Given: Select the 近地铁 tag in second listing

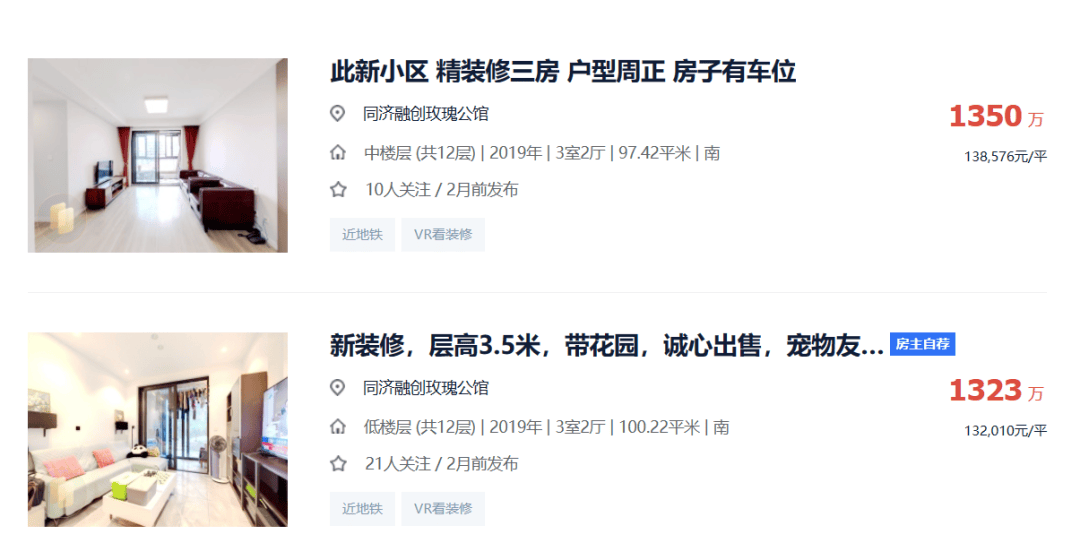Looking at the screenshot, I should click(x=362, y=509).
